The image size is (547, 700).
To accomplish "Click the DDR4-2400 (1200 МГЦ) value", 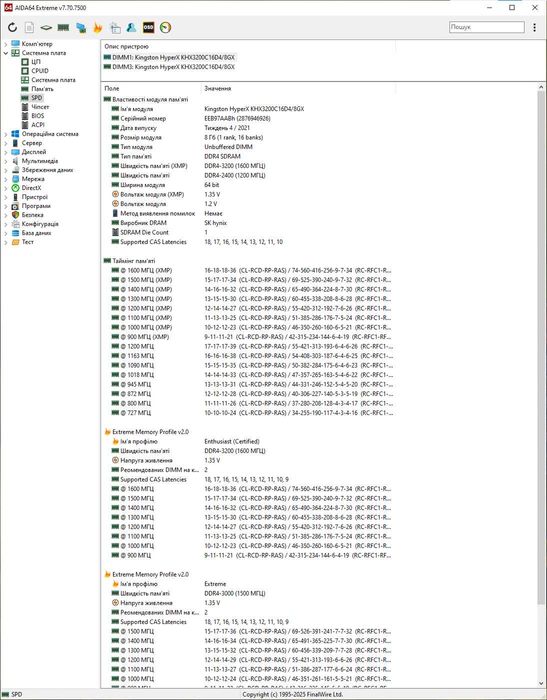I will click(235, 175).
